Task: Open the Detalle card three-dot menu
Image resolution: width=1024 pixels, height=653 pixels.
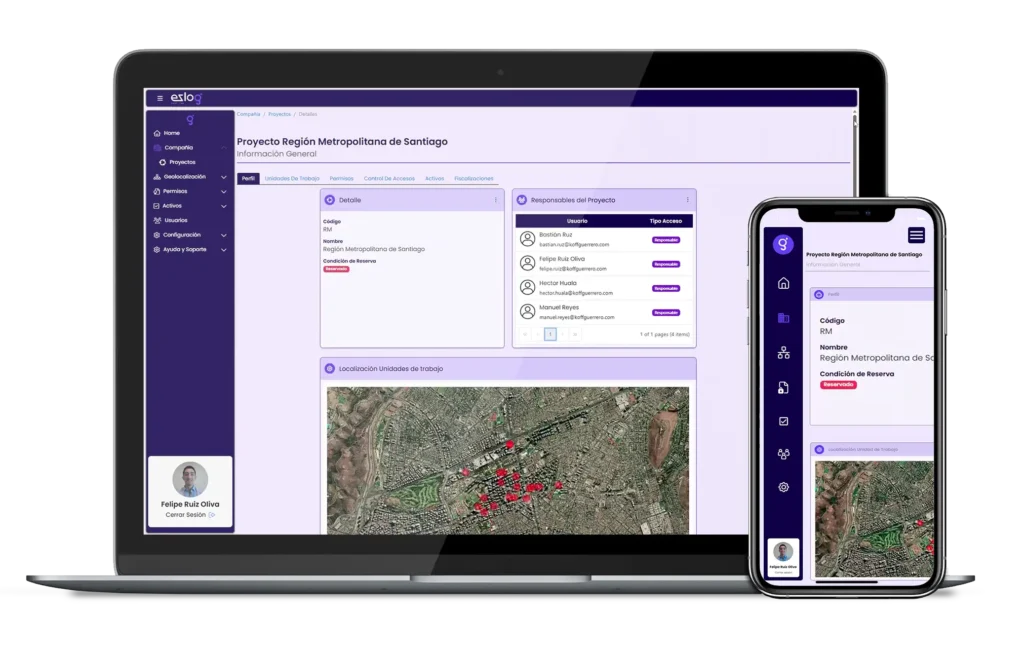Action: [495, 200]
